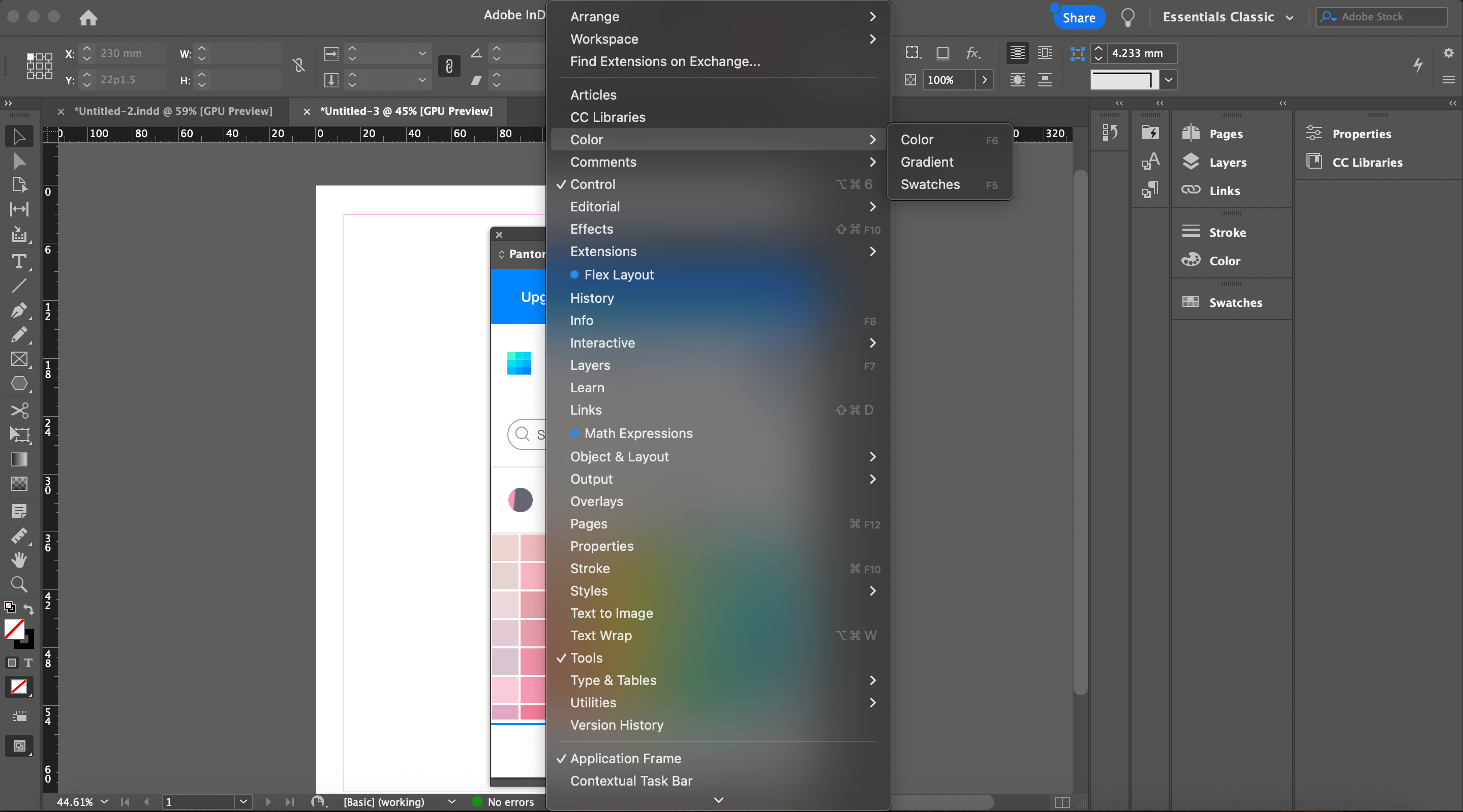Select the Gradient Swatch tool
Image resolution: width=1463 pixels, height=812 pixels.
19,459
